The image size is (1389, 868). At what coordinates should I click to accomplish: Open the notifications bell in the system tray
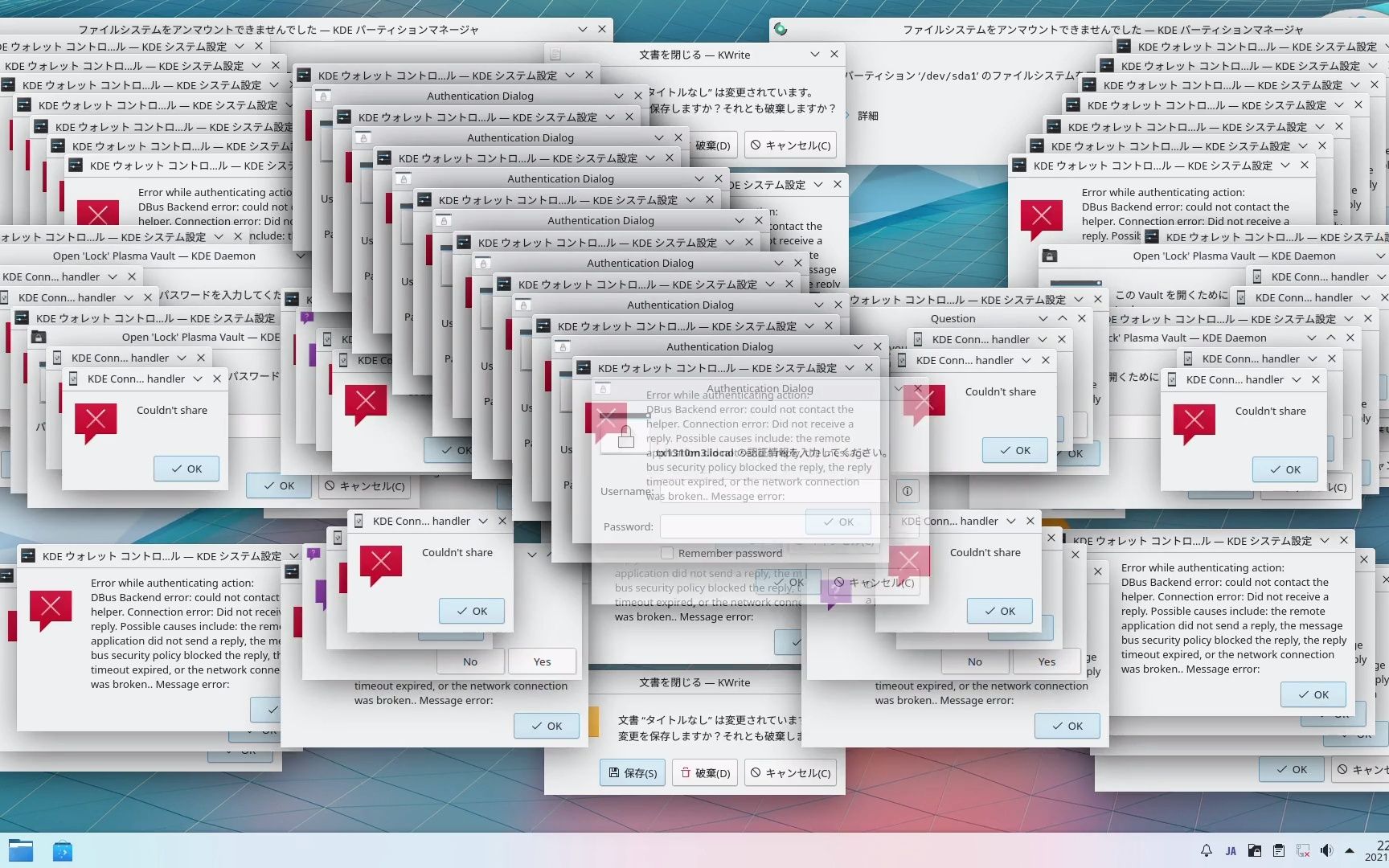(x=1206, y=850)
